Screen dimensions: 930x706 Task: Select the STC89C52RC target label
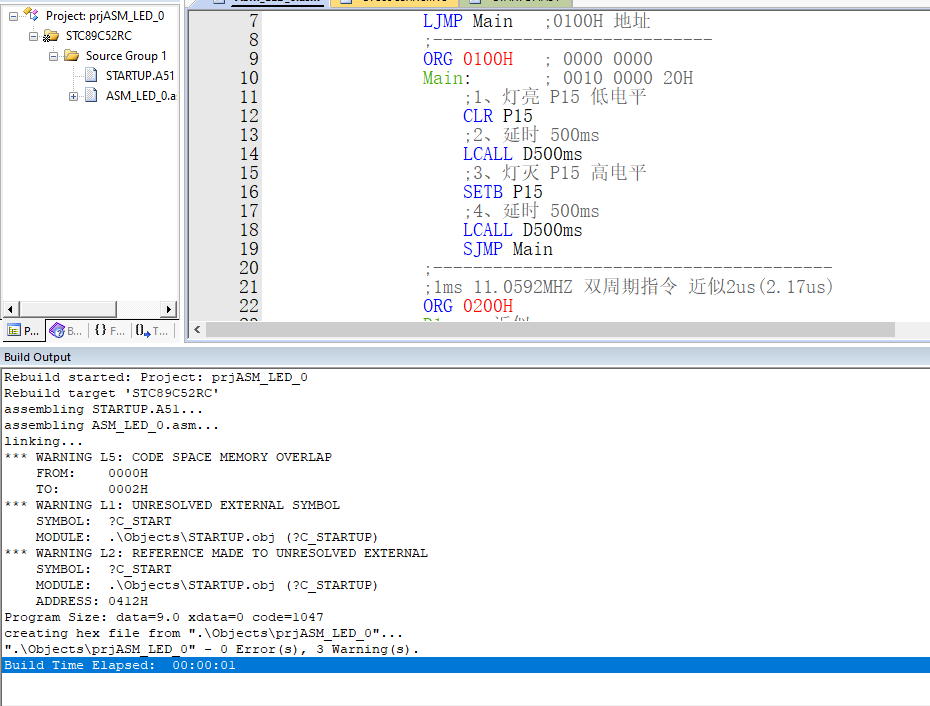[98, 36]
